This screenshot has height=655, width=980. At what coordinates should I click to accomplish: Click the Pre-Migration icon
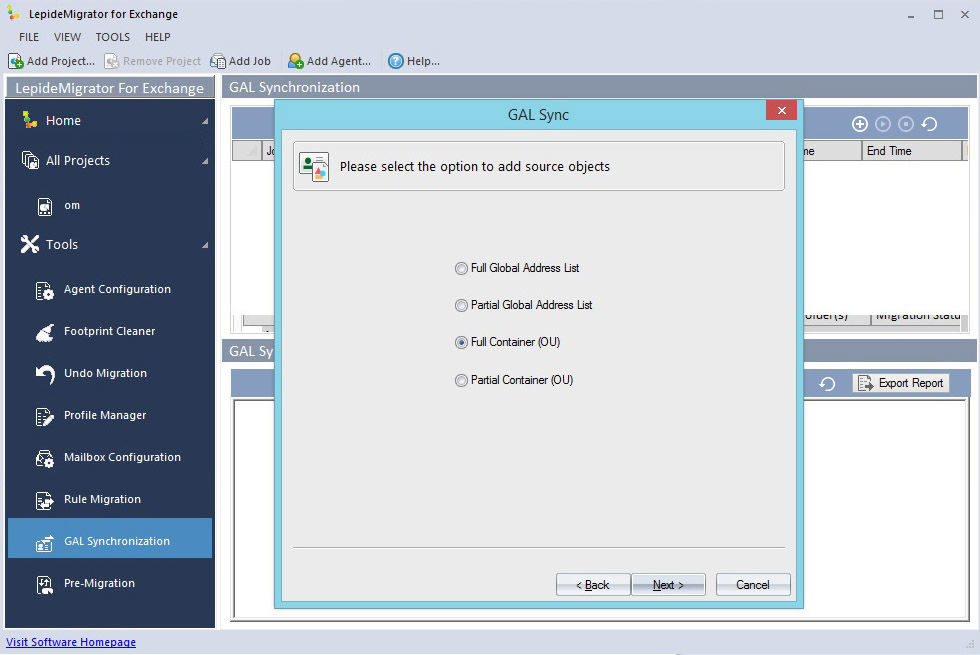tap(44, 584)
